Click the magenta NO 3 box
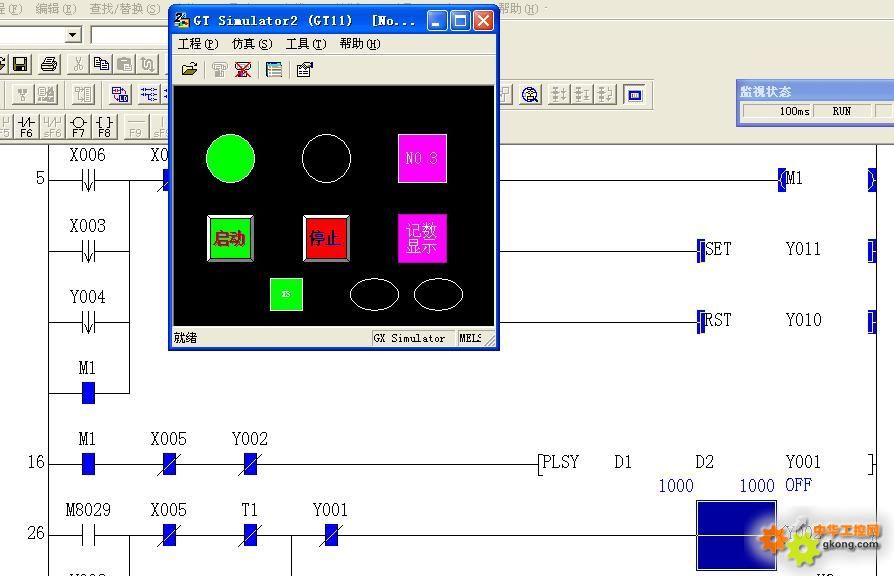This screenshot has width=894, height=576. coord(422,159)
